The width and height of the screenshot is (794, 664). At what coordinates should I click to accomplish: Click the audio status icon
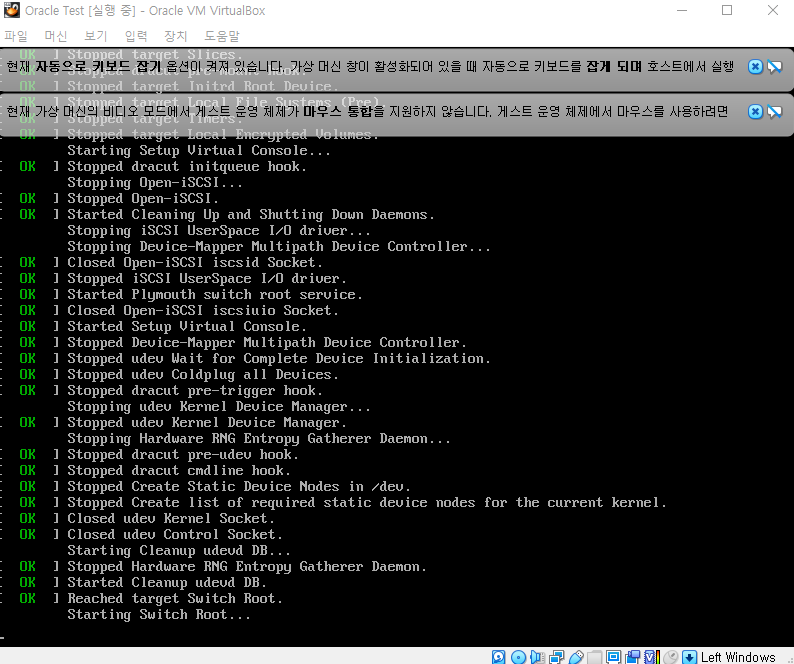[x=537, y=657]
